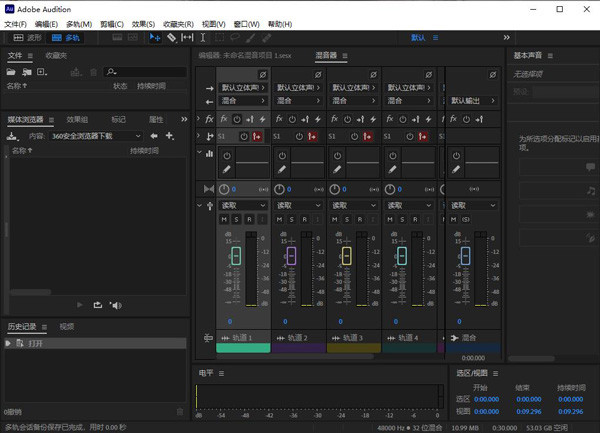
Task: Click the Open File folder icon
Action: 12,72
